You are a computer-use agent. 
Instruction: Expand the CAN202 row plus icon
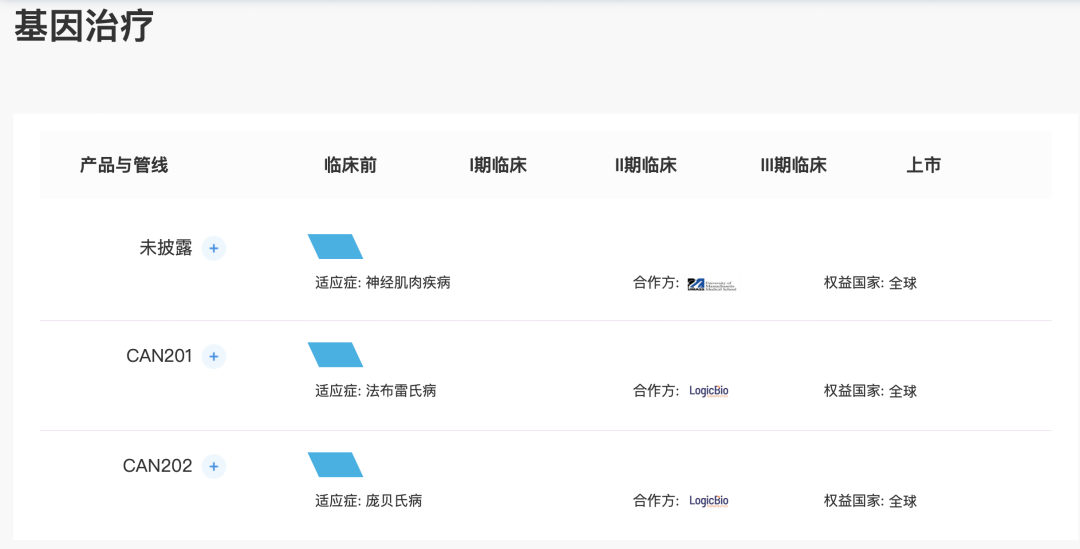click(214, 466)
